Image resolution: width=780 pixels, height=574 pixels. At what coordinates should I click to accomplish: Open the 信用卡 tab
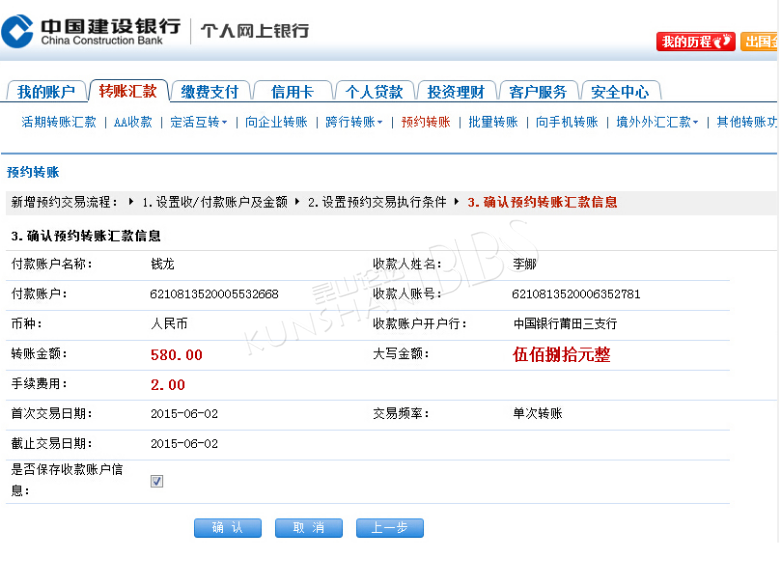[x=292, y=92]
